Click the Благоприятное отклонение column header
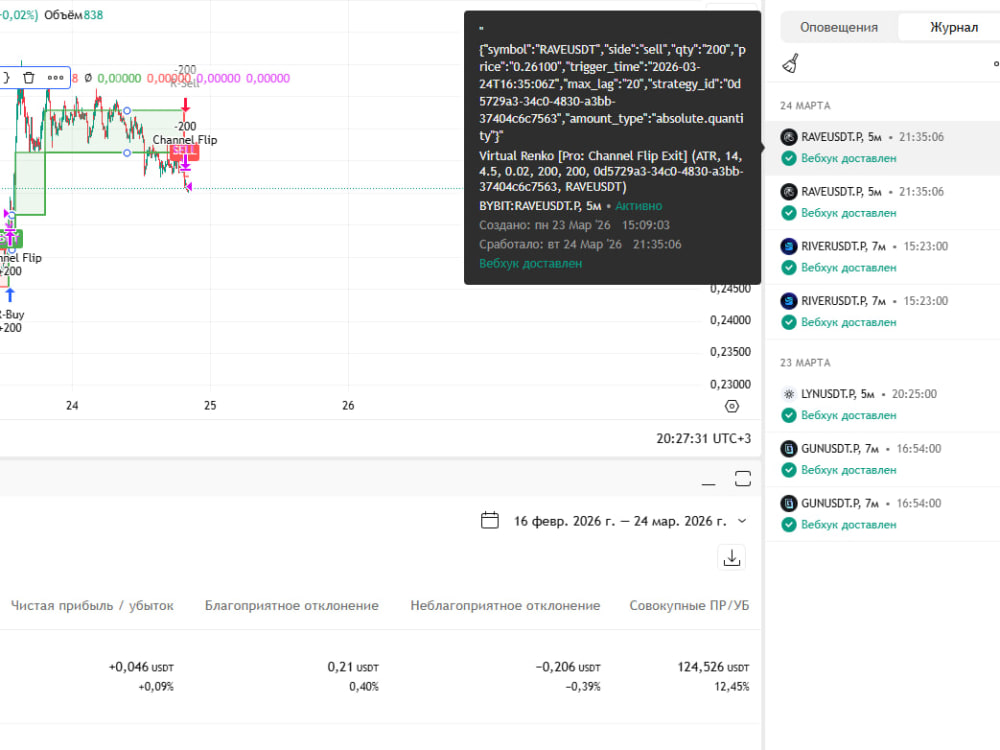The height and width of the screenshot is (750, 1000). pos(291,606)
